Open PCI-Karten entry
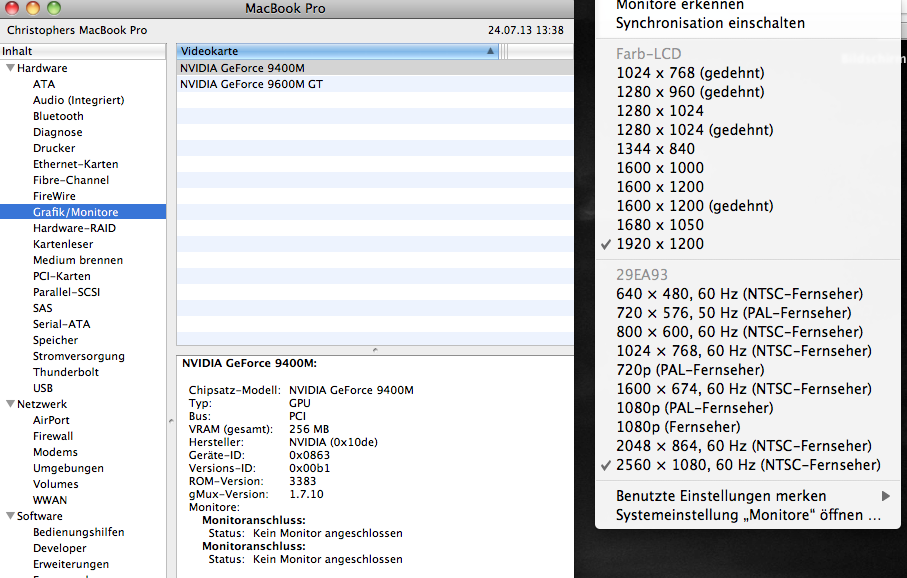The width and height of the screenshot is (907, 578). (61, 276)
